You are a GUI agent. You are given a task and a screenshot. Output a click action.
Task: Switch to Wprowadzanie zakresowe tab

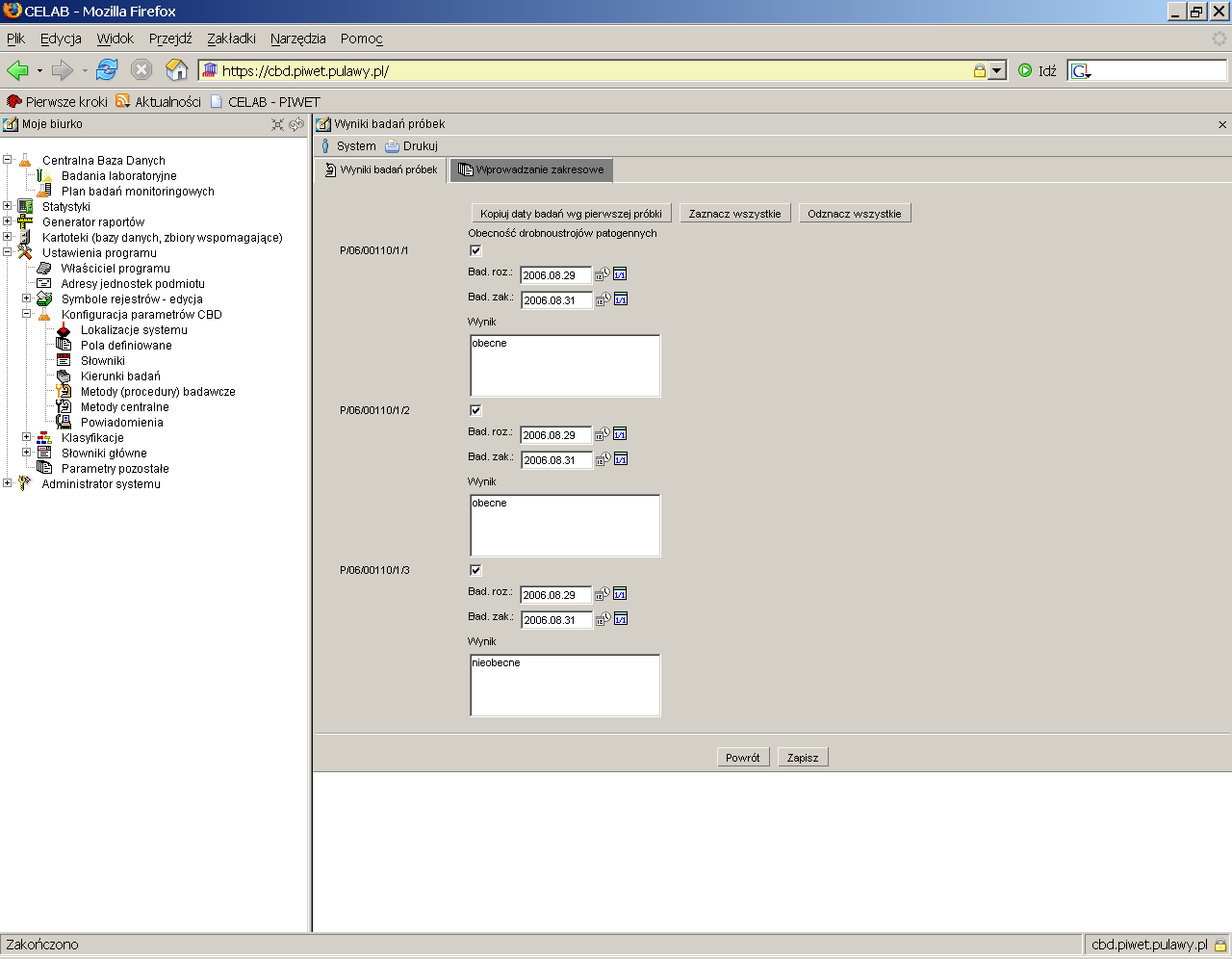[x=530, y=169]
